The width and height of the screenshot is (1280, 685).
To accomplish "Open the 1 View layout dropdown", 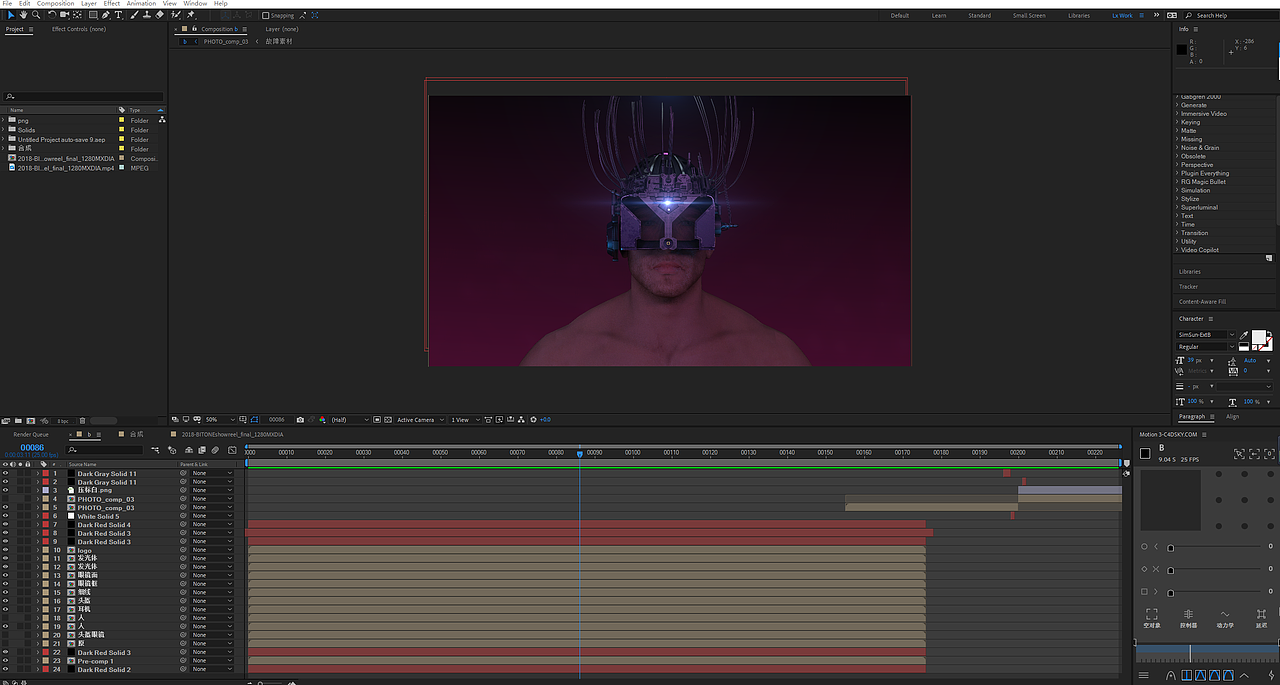I will point(465,419).
